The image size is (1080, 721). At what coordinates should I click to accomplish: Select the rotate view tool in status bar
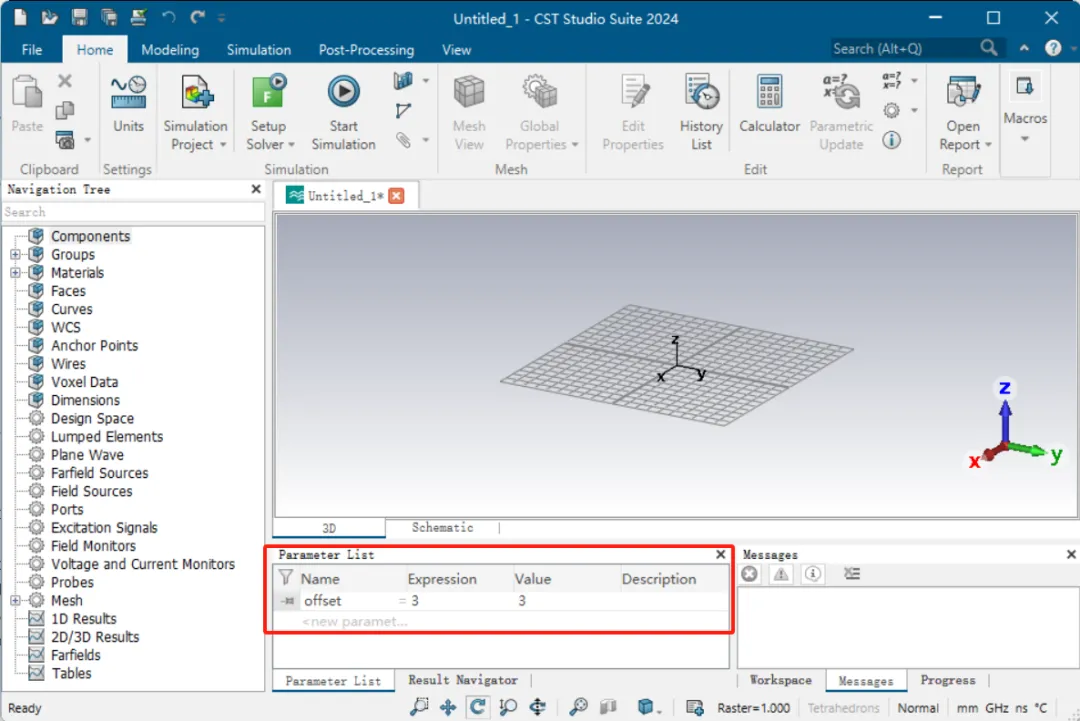[477, 707]
